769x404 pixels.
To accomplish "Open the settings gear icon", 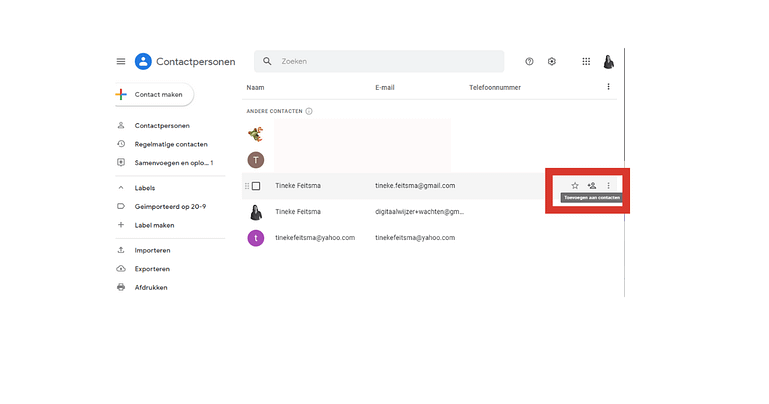I will (552, 61).
